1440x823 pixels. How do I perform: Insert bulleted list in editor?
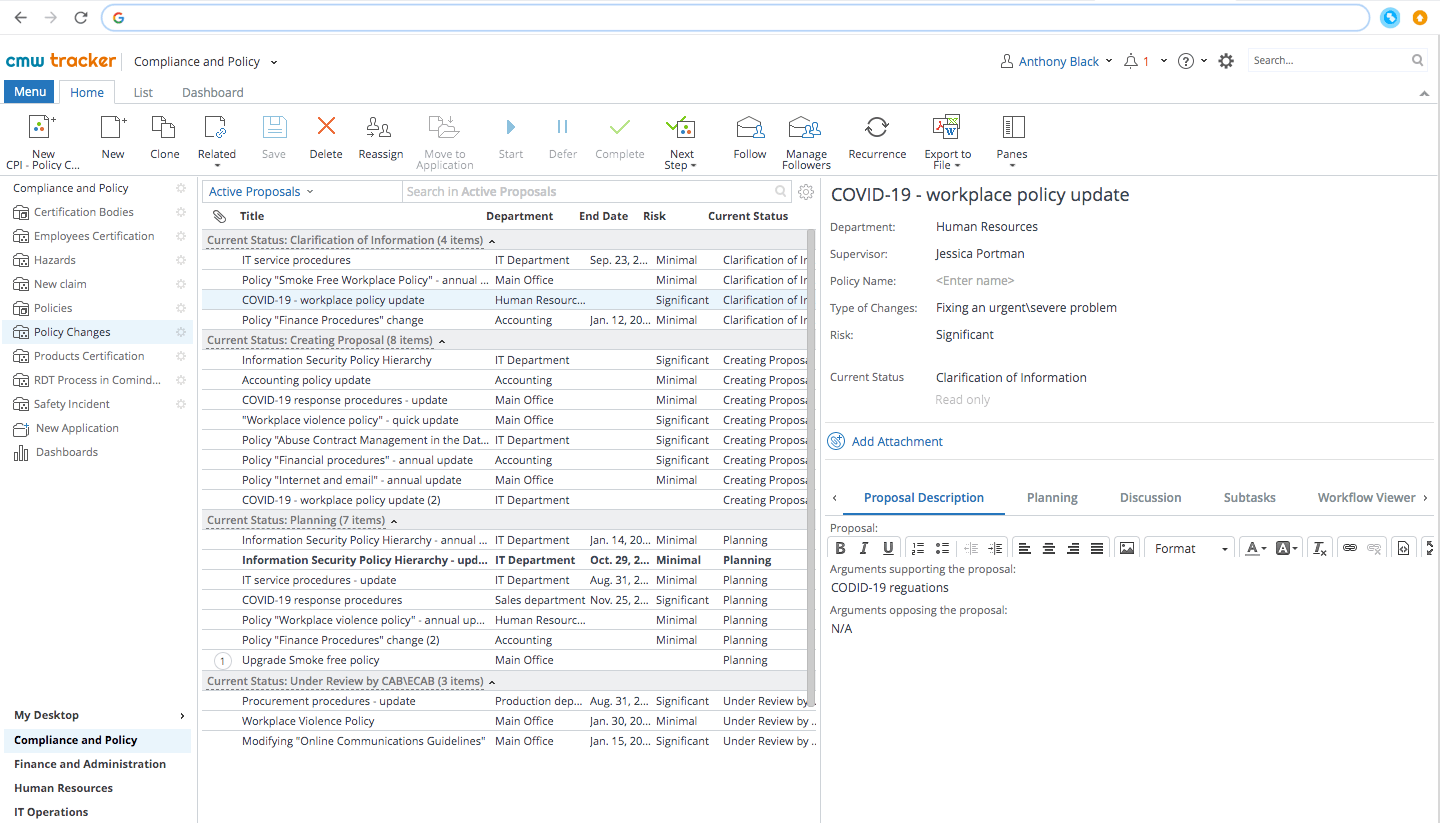(942, 548)
